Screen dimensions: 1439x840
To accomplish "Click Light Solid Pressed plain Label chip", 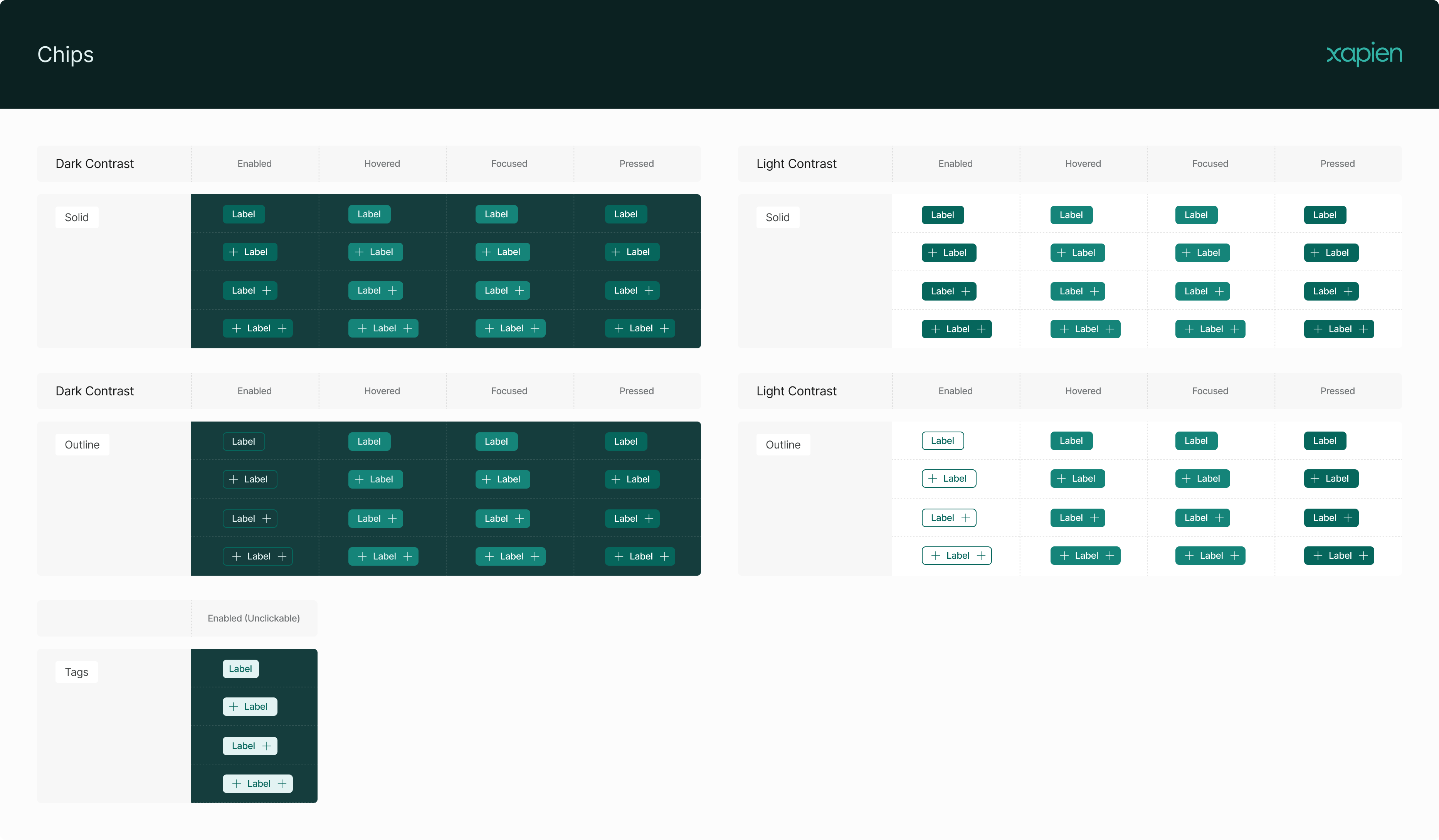I will click(1324, 215).
